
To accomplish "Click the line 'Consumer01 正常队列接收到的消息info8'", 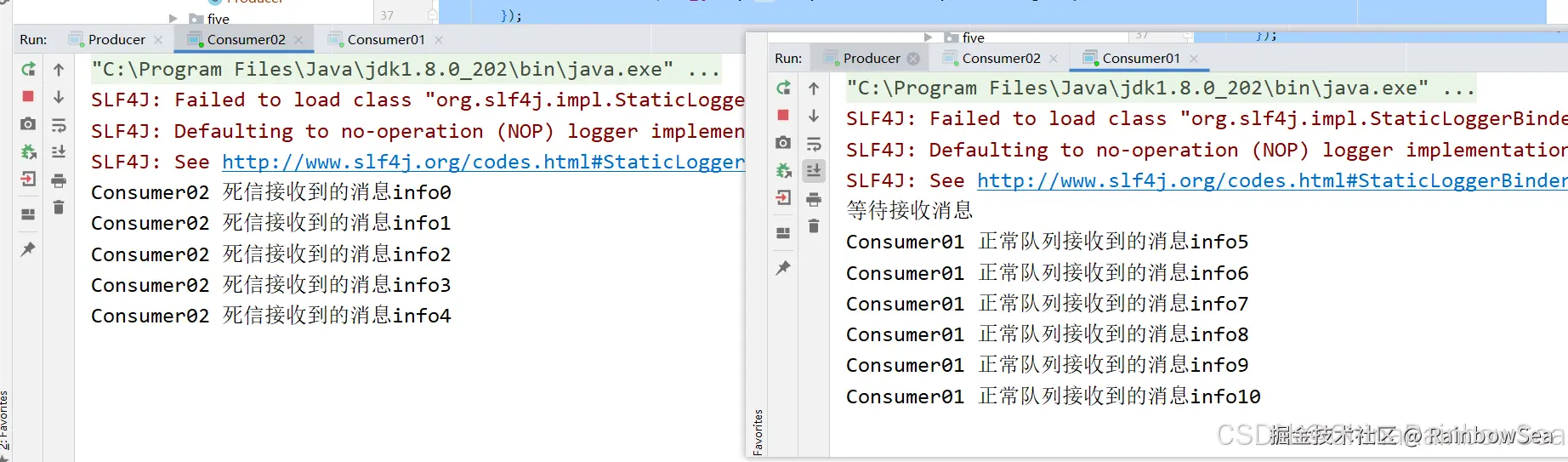I will pyautogui.click(x=1048, y=334).
